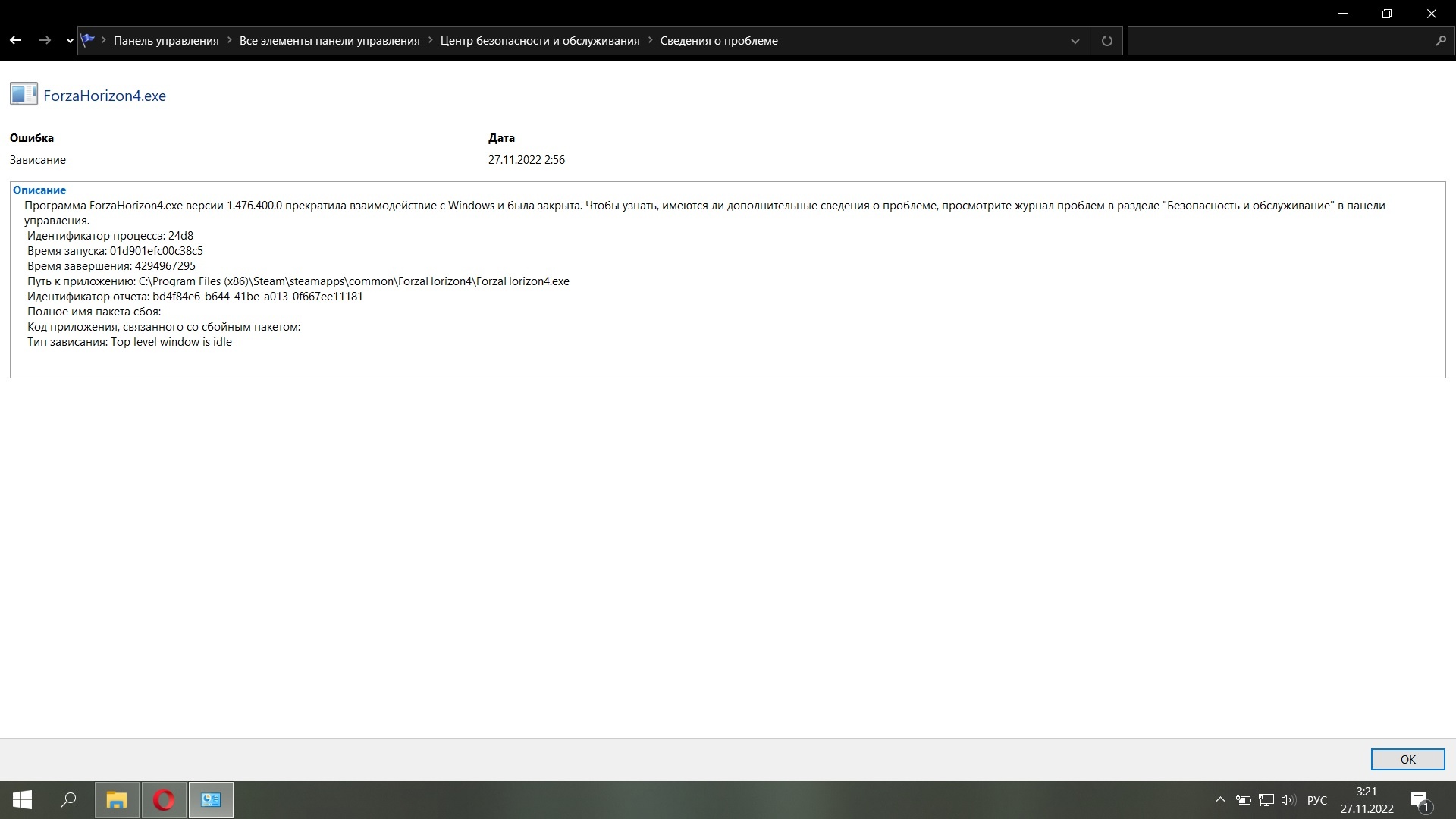Click the Ошибка column label

[x=32, y=138]
